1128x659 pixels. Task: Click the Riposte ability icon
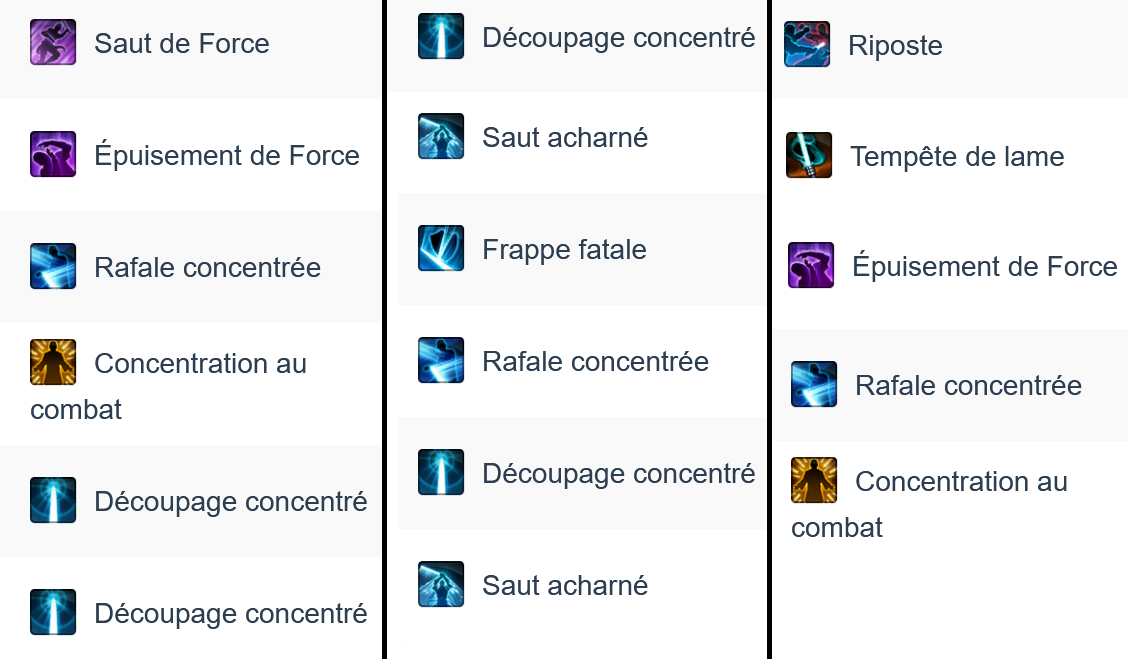(x=806, y=44)
